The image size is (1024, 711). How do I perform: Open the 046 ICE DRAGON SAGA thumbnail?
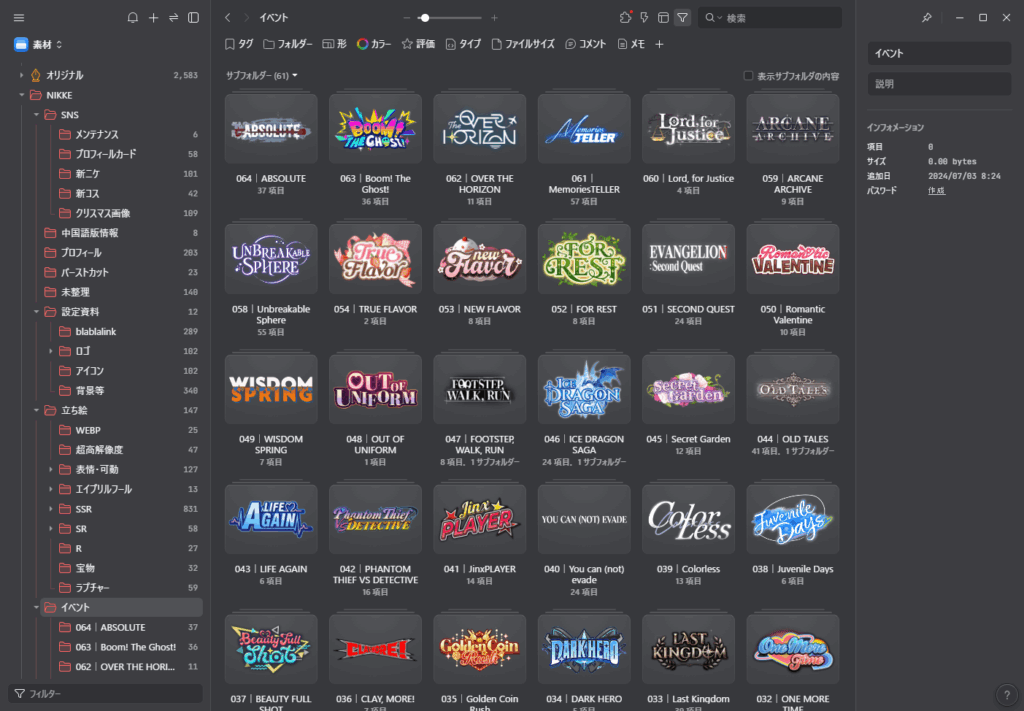click(584, 389)
